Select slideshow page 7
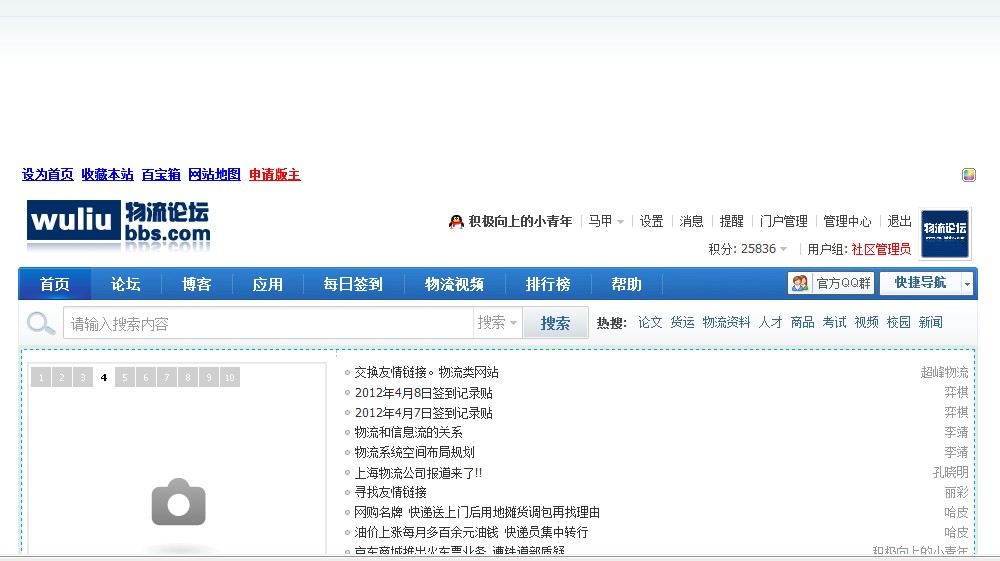 click(x=167, y=377)
